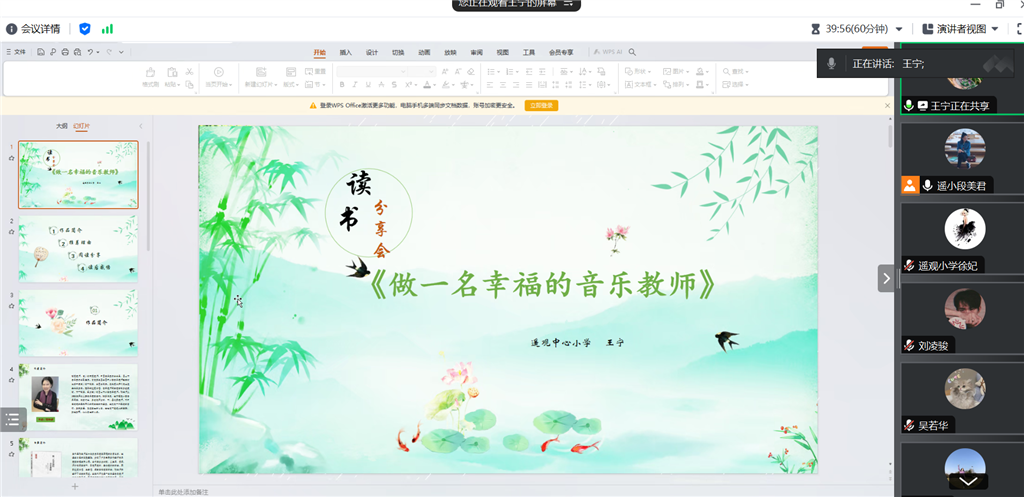
Task: Collapse the participant video strip using side chevron
Action: pos(886,278)
